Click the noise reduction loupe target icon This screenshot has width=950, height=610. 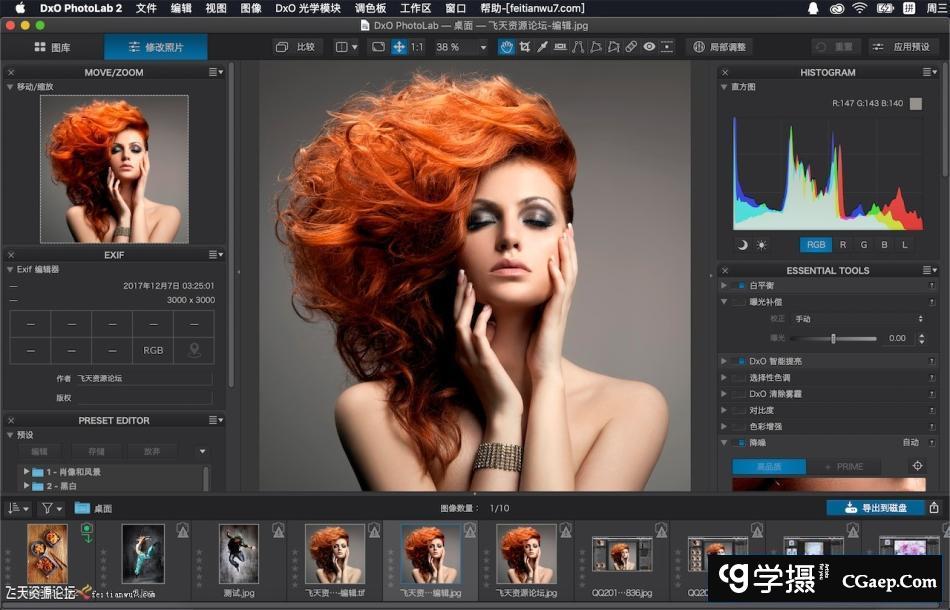[x=916, y=466]
